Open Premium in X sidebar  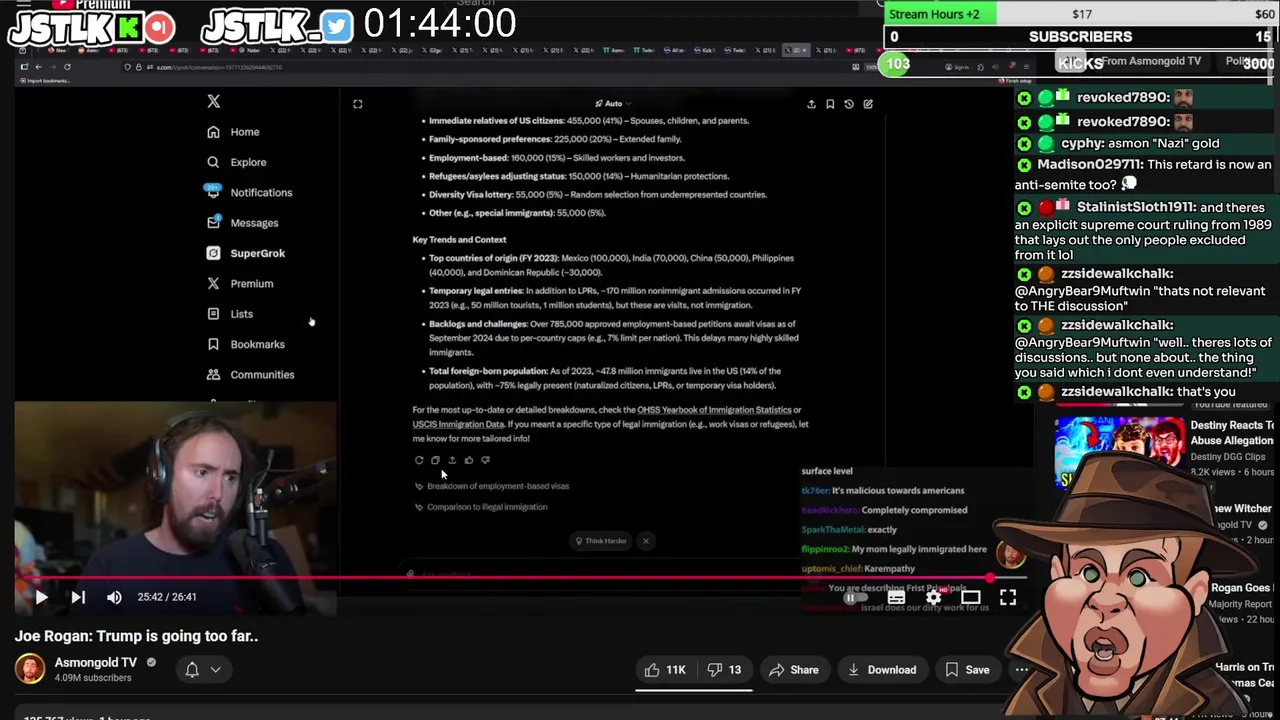pos(240,283)
